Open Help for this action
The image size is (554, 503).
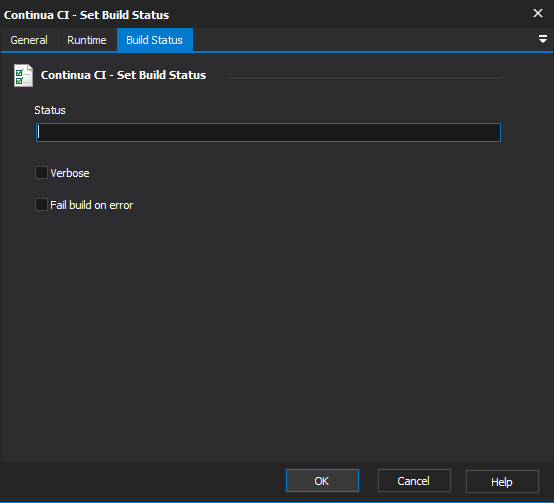tap(502, 481)
